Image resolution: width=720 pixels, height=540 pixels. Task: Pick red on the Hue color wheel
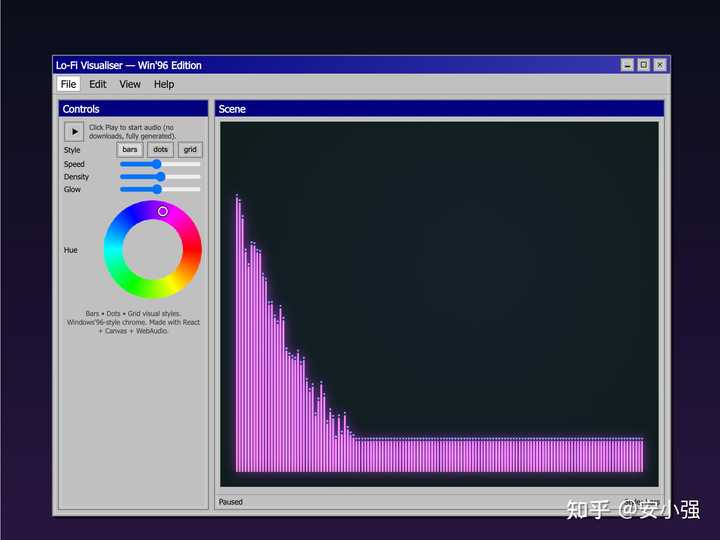coord(192,250)
